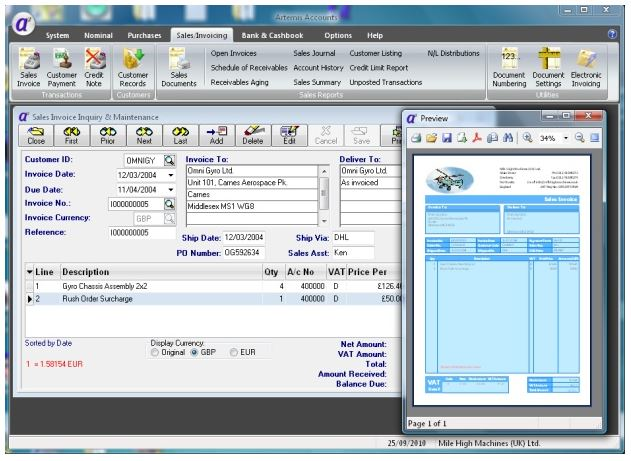Open the Purchases menu tab
The height and width of the screenshot is (461, 631).
pos(144,35)
